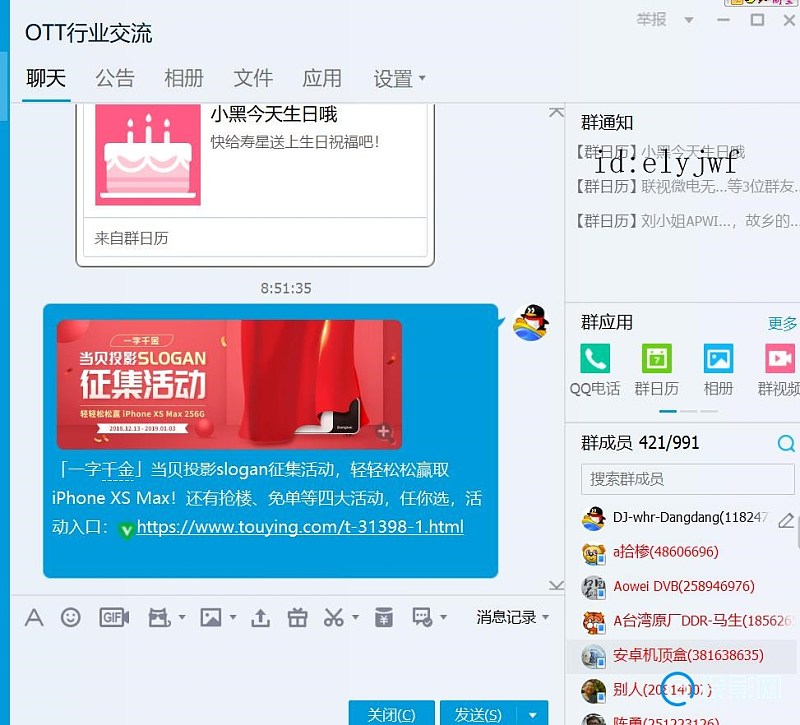
Task: Open the red packet (¥) icon
Action: point(384,617)
